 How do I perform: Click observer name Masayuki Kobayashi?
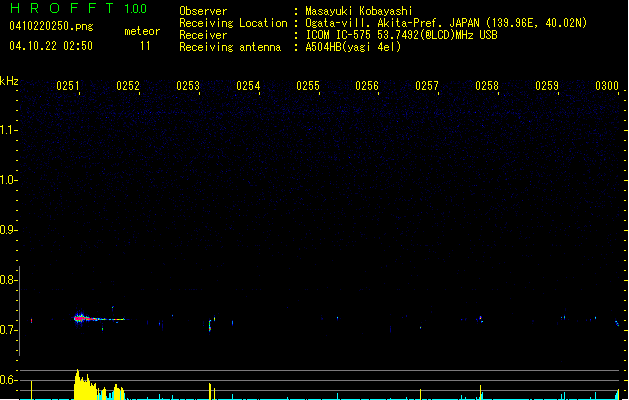pyautogui.click(x=359, y=11)
